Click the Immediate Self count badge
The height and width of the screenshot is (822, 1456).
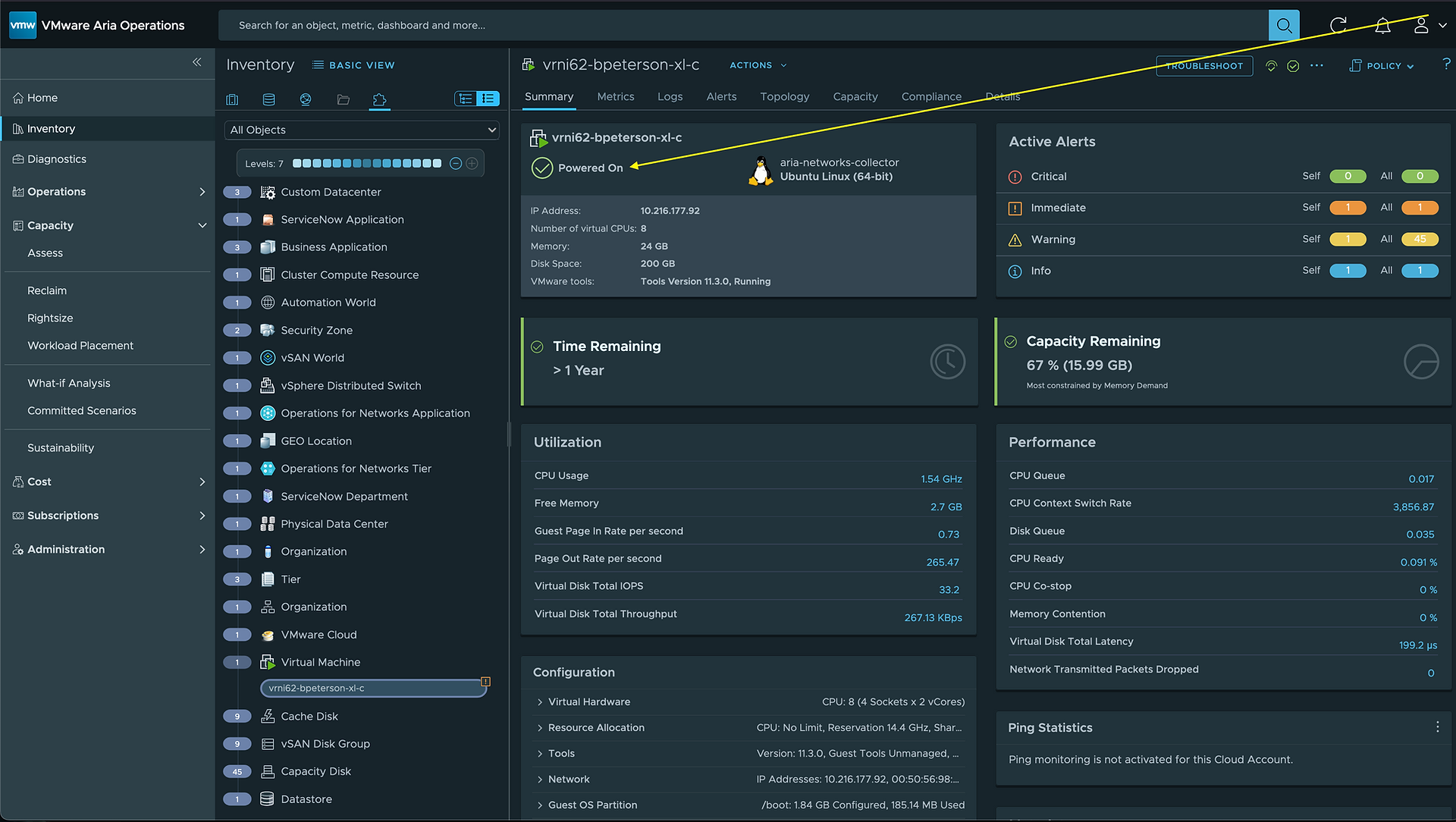point(1348,208)
